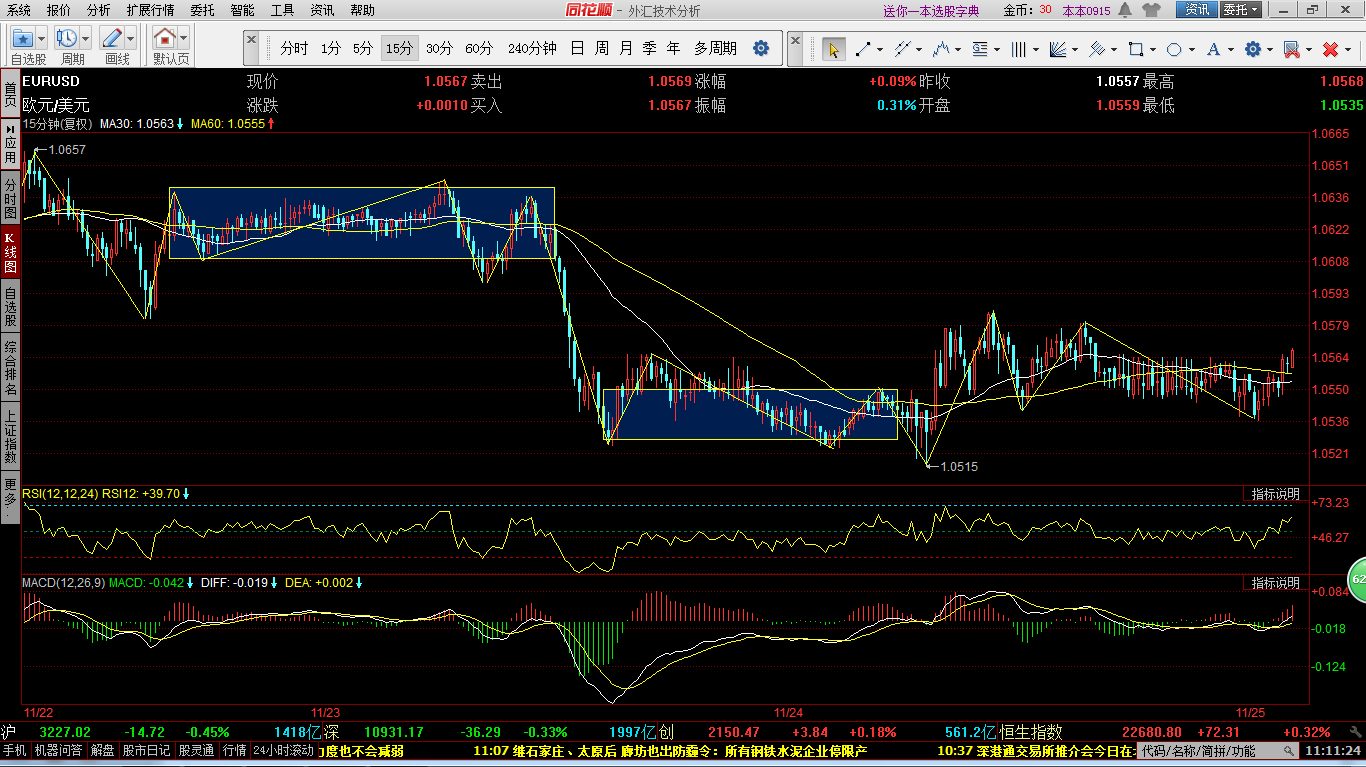Open the 综合排名 side tab
Screen dimensions: 1366x767
tap(10, 366)
